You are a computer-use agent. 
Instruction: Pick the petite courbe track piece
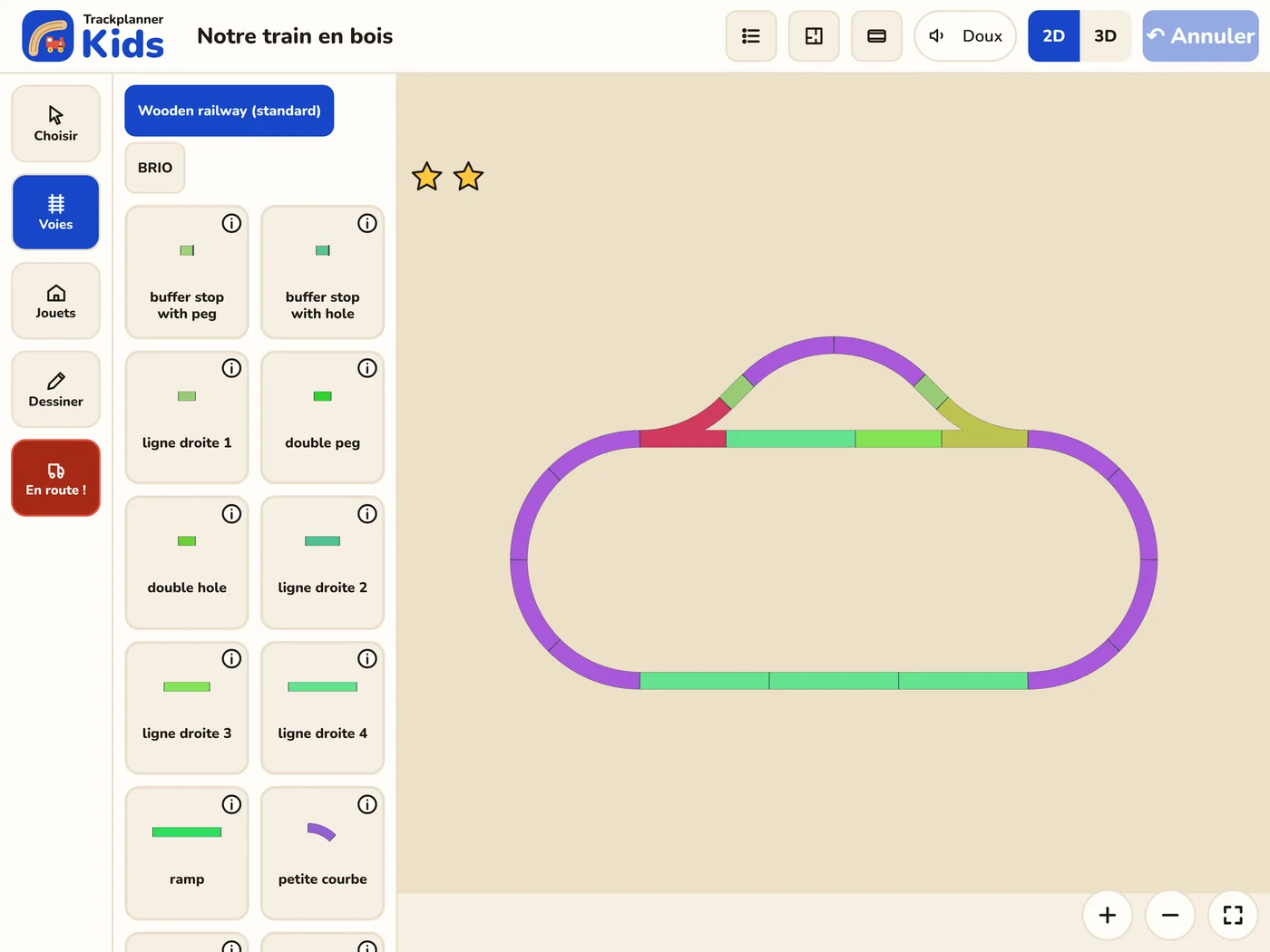point(322,853)
